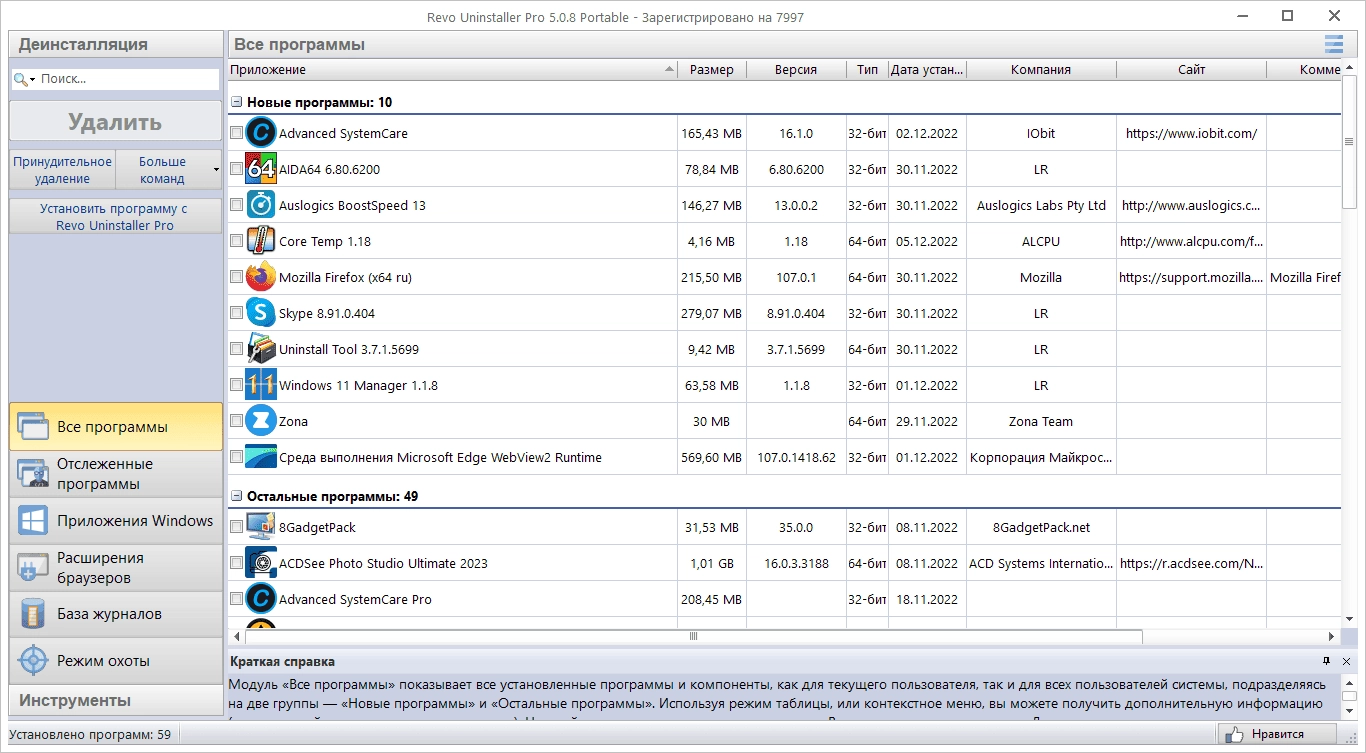This screenshot has height=753, width=1366.
Task: Click the Advanced SystemCare app icon
Action: point(261,133)
